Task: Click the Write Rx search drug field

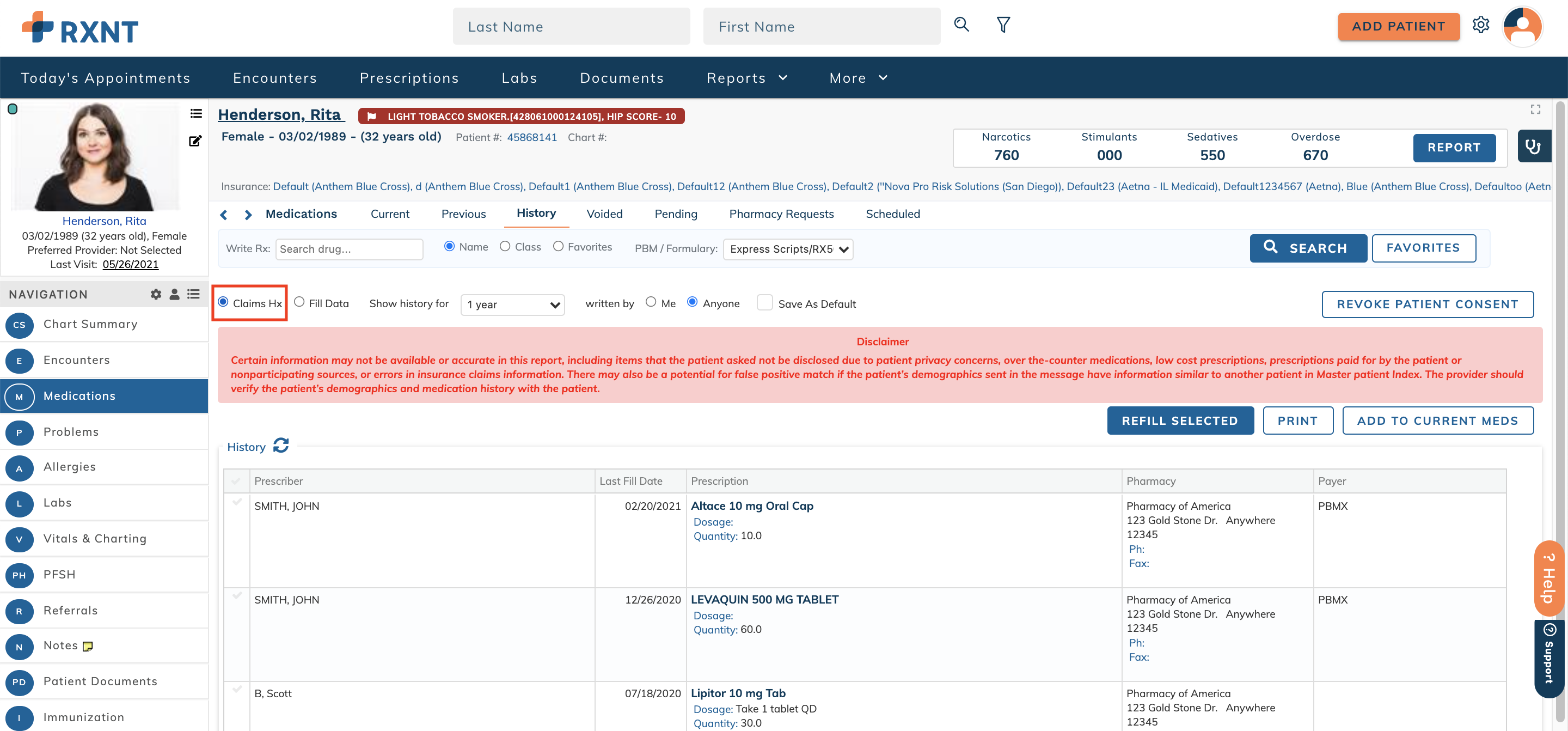Action: click(x=349, y=249)
